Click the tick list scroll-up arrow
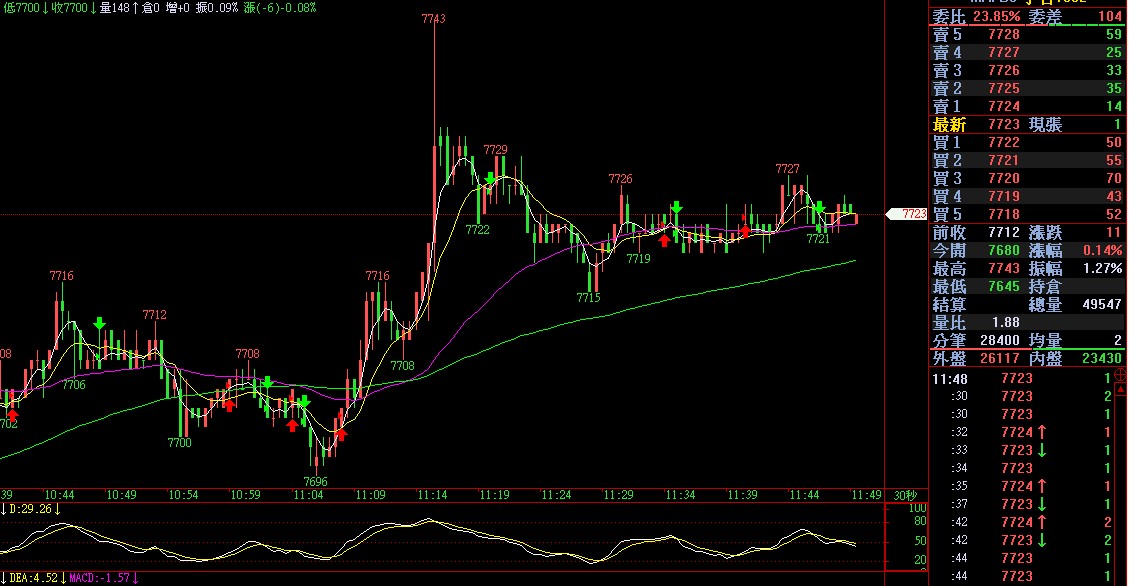The width and height of the screenshot is (1129, 586). (x=1121, y=389)
